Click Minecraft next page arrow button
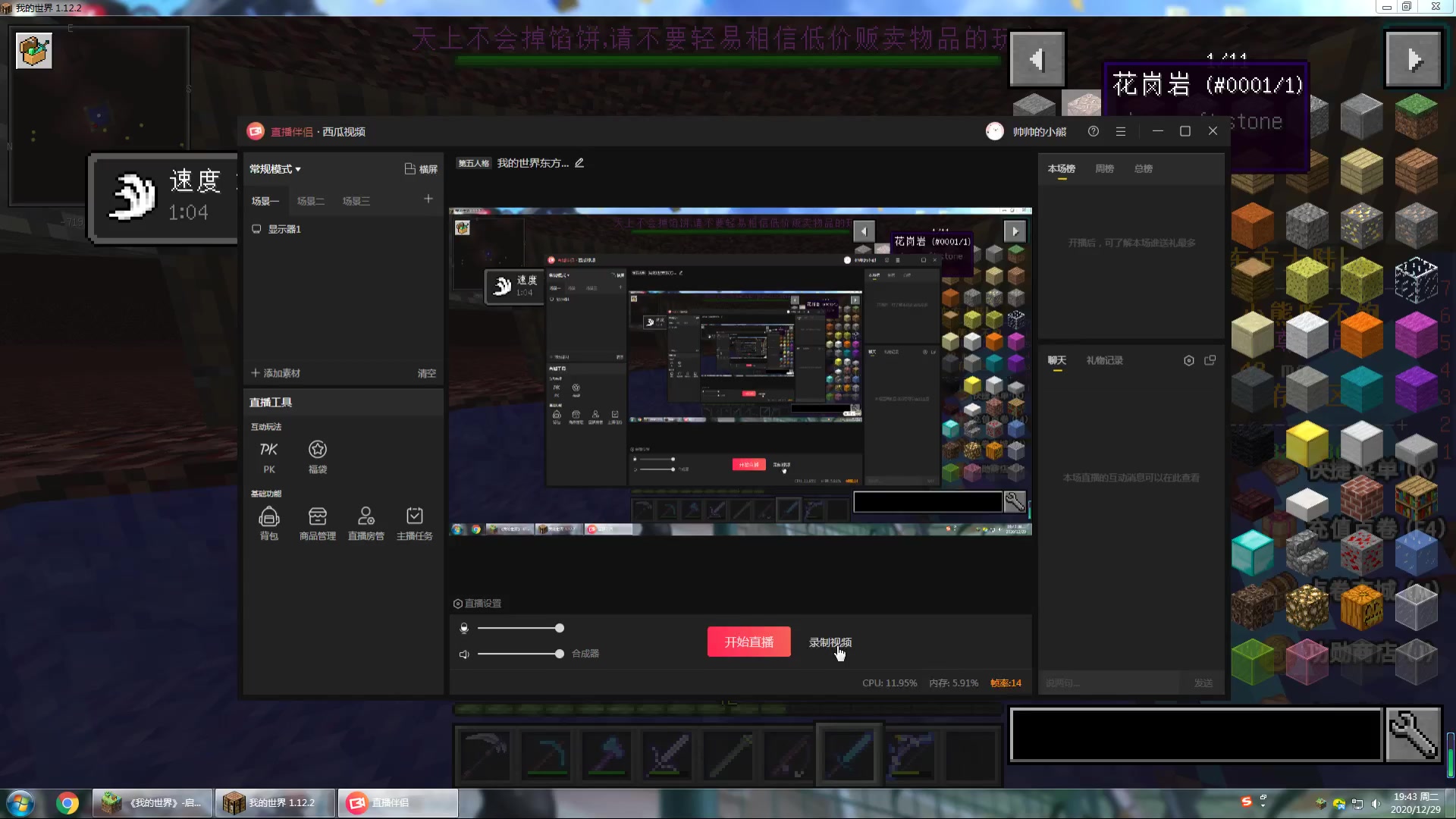 [x=1414, y=59]
